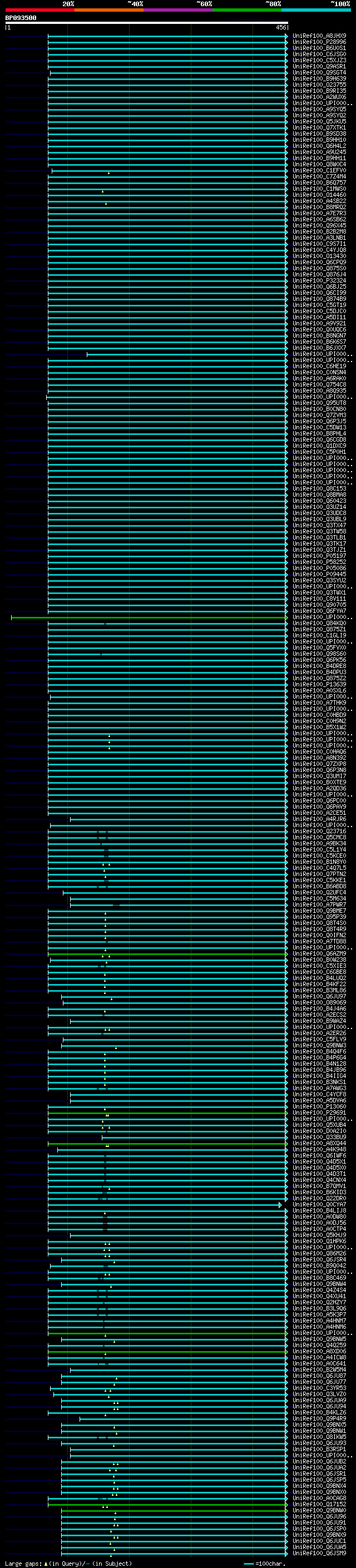Select hit UniRef100_A7PWR7
The width and height of the screenshot is (356, 1568).
click(x=319, y=904)
